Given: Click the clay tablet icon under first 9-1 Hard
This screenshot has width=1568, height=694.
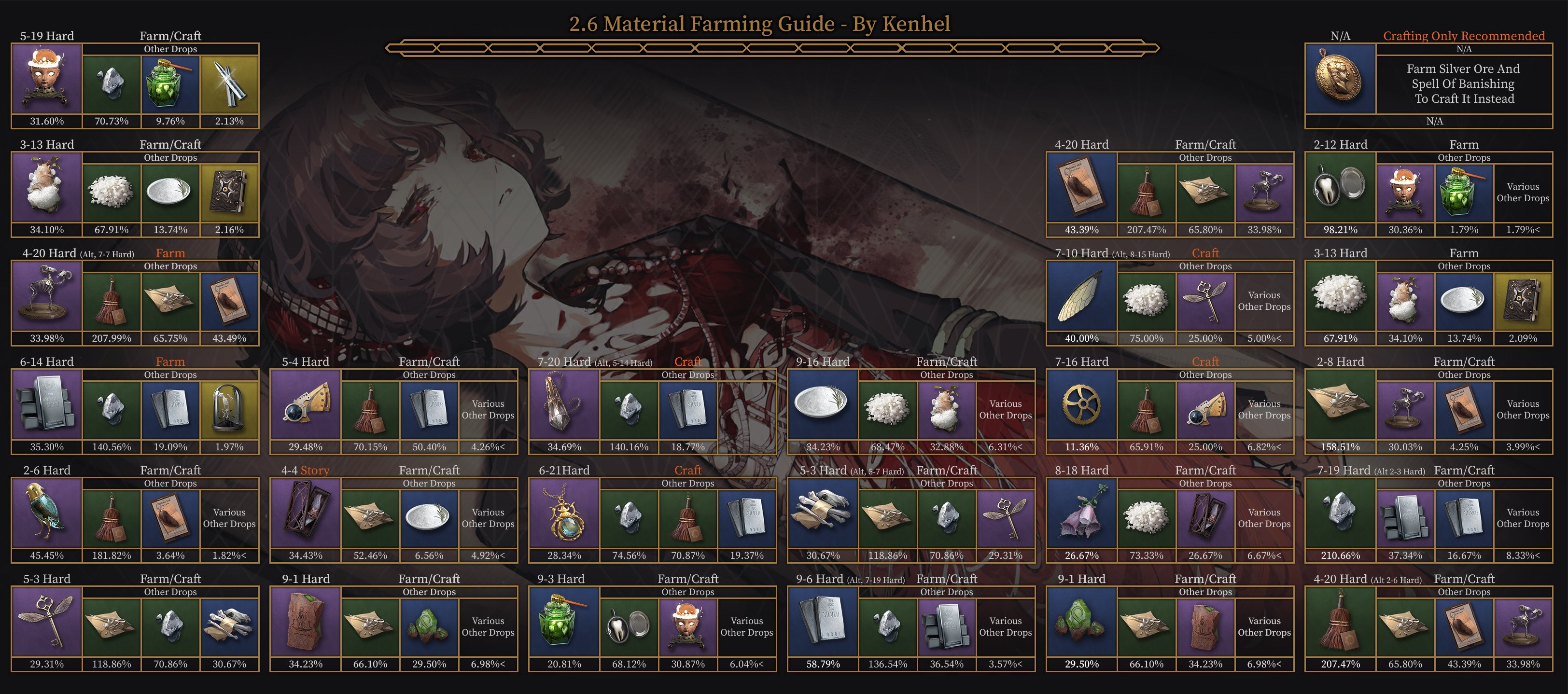Looking at the screenshot, I should click(x=306, y=622).
